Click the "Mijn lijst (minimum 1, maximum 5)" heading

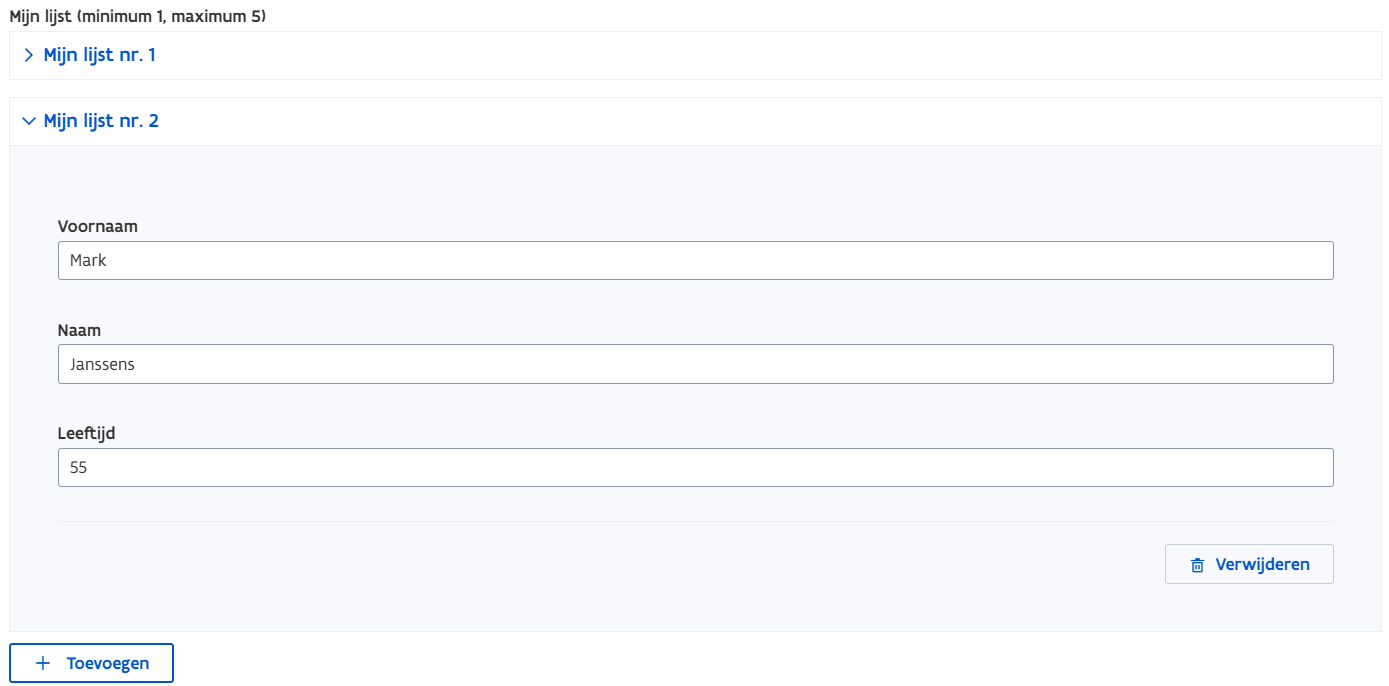138,17
